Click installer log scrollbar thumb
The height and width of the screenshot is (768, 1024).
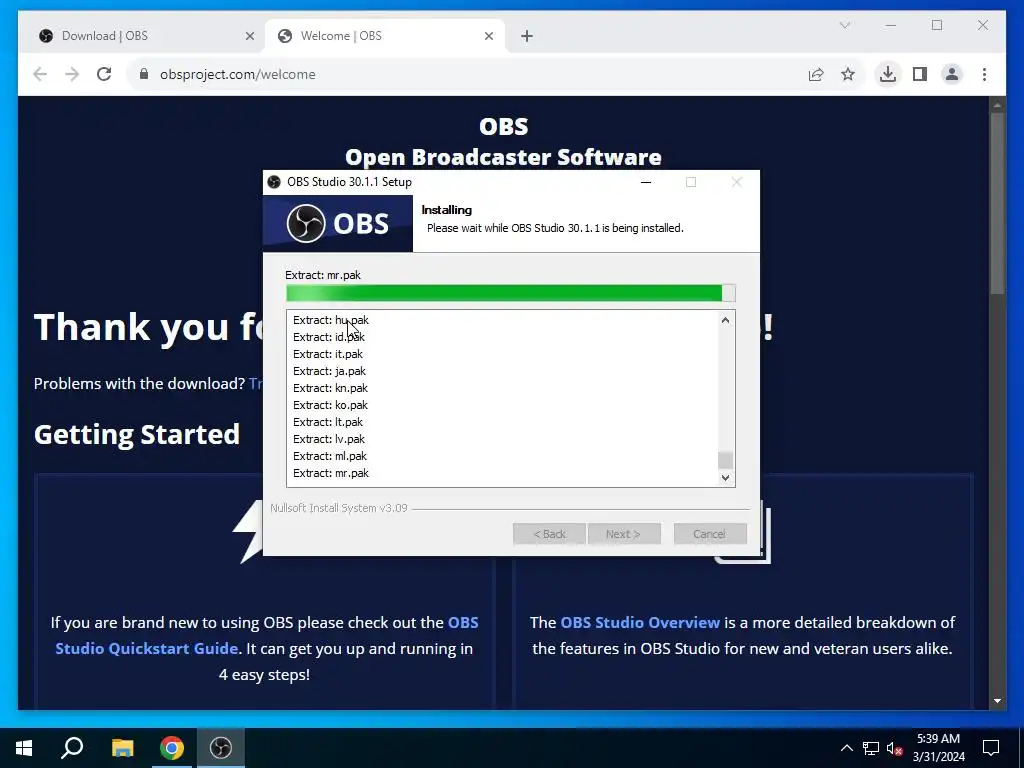point(726,460)
